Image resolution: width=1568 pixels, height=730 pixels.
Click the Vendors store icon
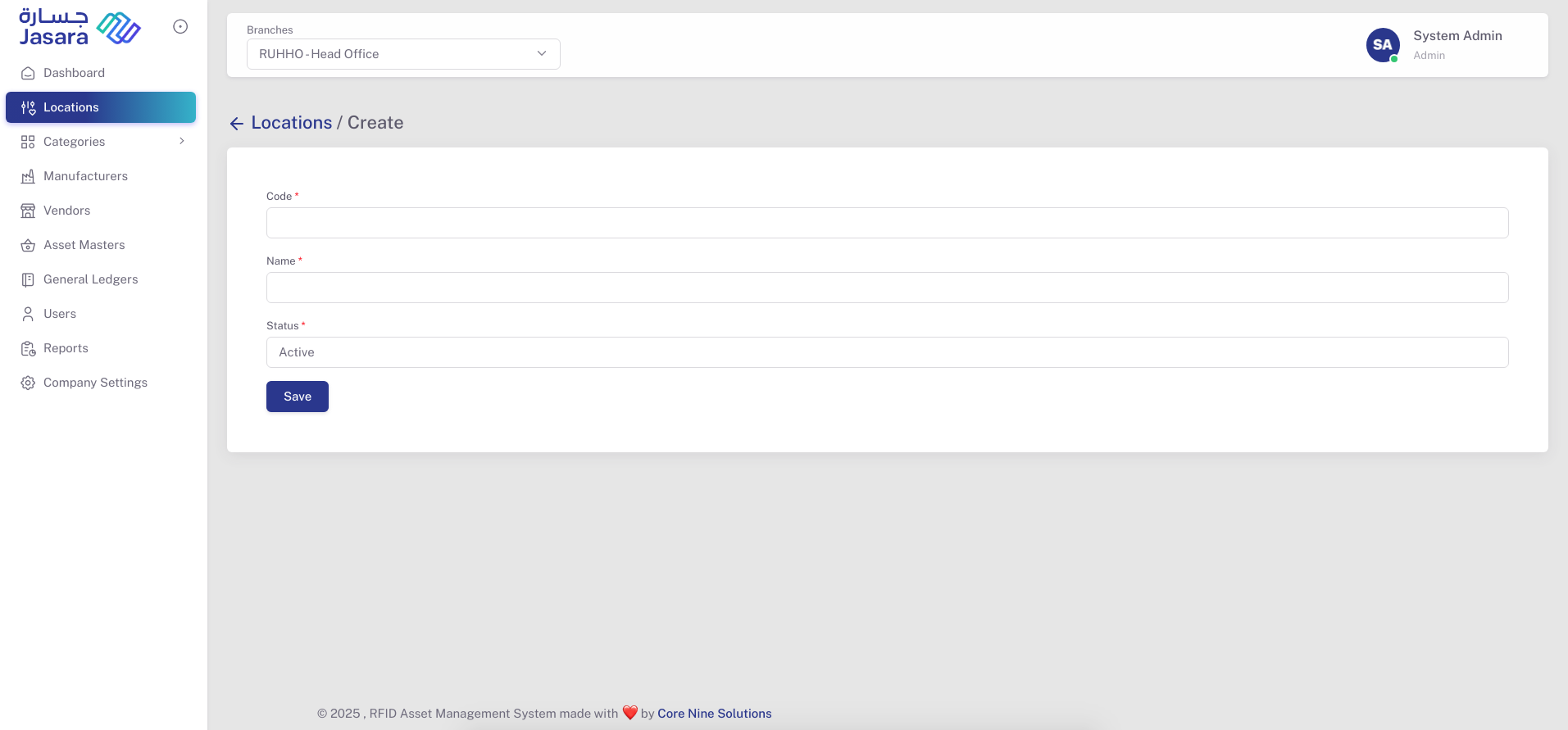tap(28, 211)
